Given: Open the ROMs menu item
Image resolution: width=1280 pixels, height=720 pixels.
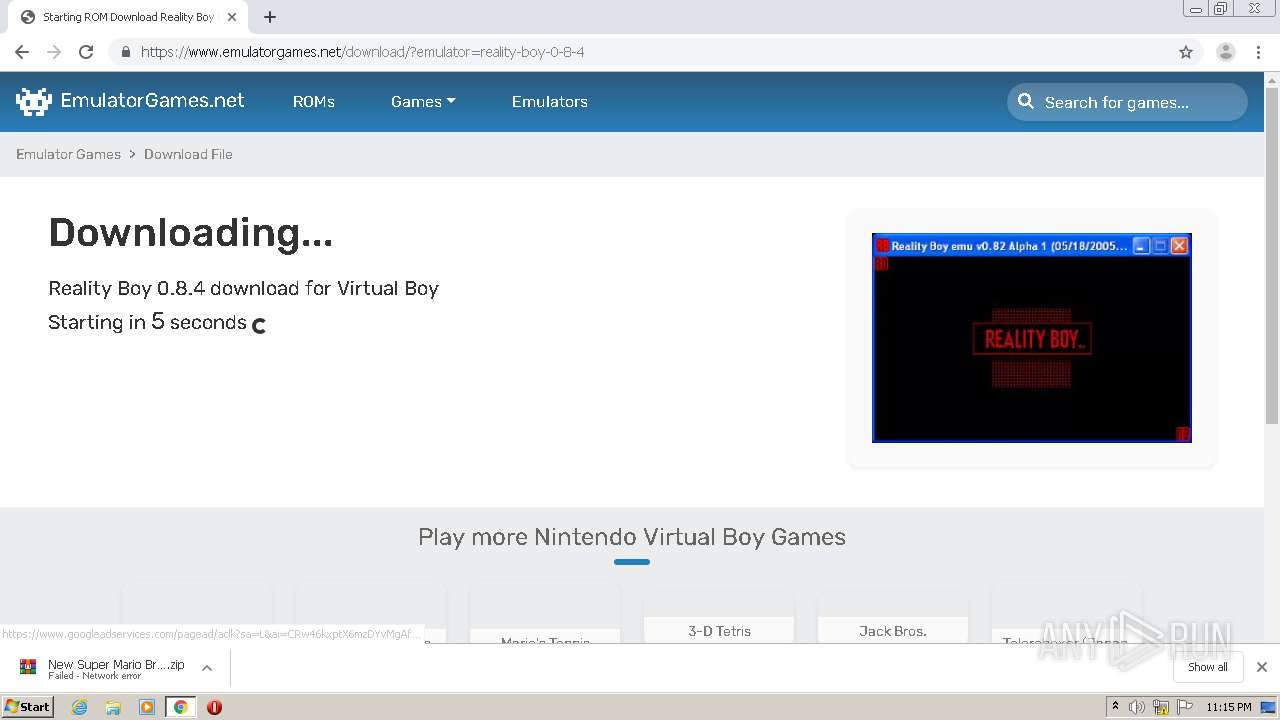Looking at the screenshot, I should 314,102.
